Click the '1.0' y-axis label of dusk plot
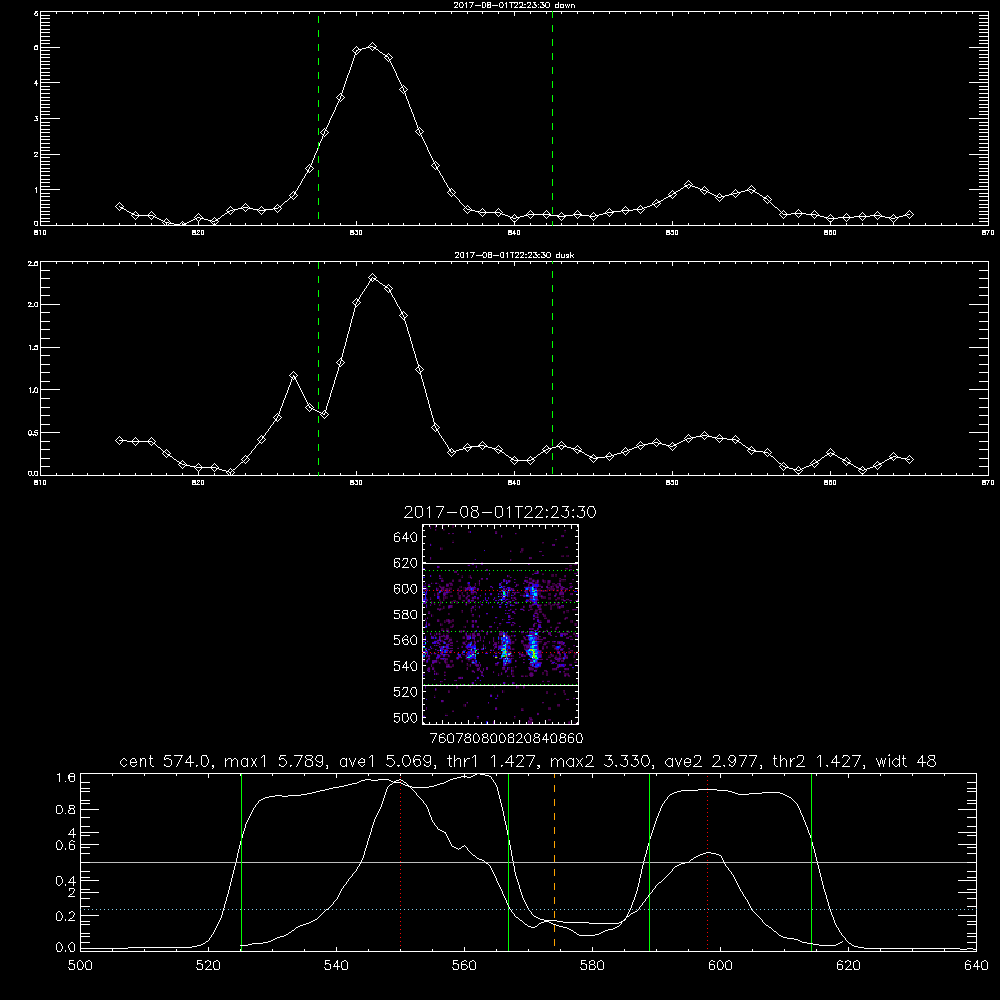Viewport: 1000px width, 1000px height. click(x=33, y=390)
